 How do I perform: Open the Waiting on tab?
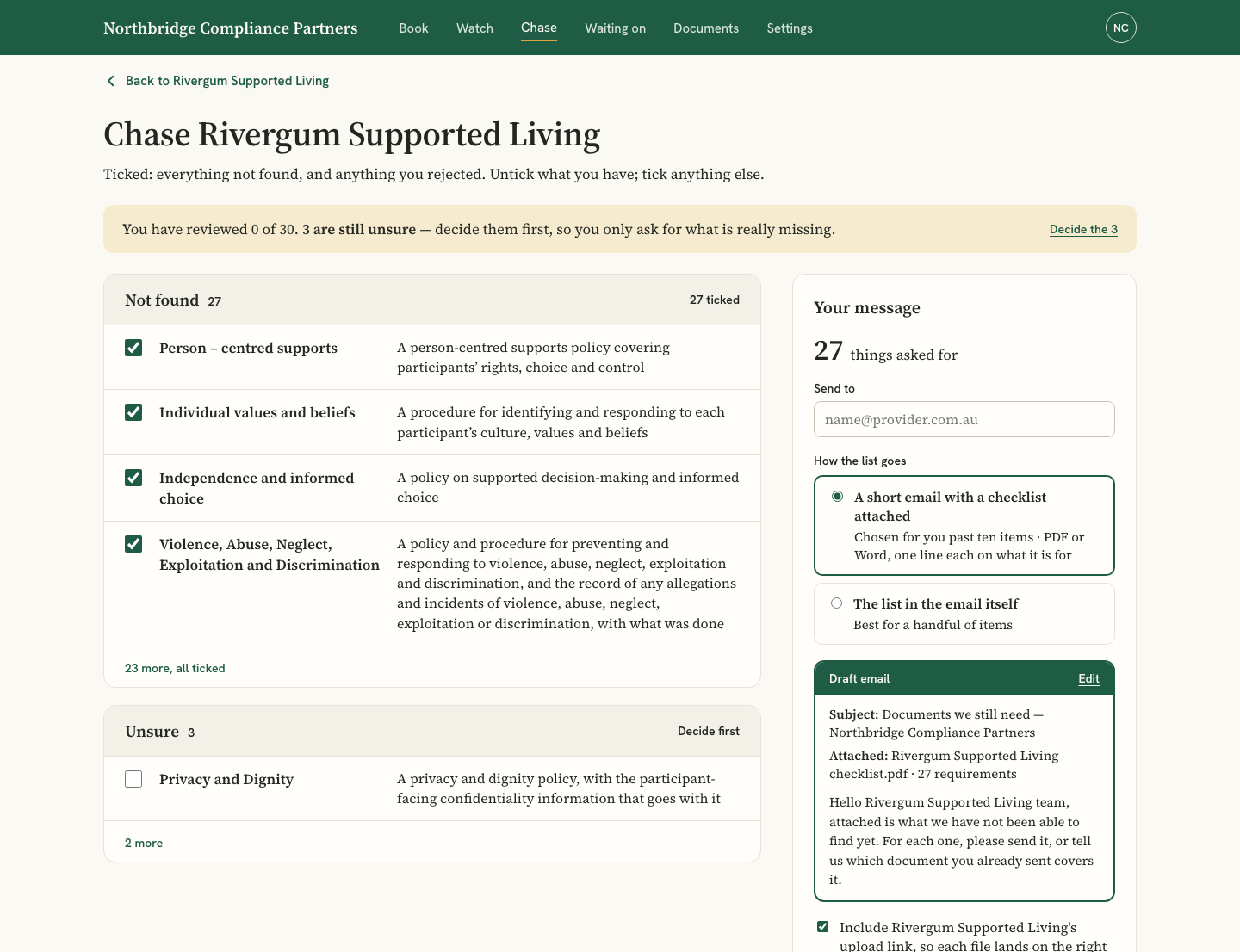pos(615,28)
